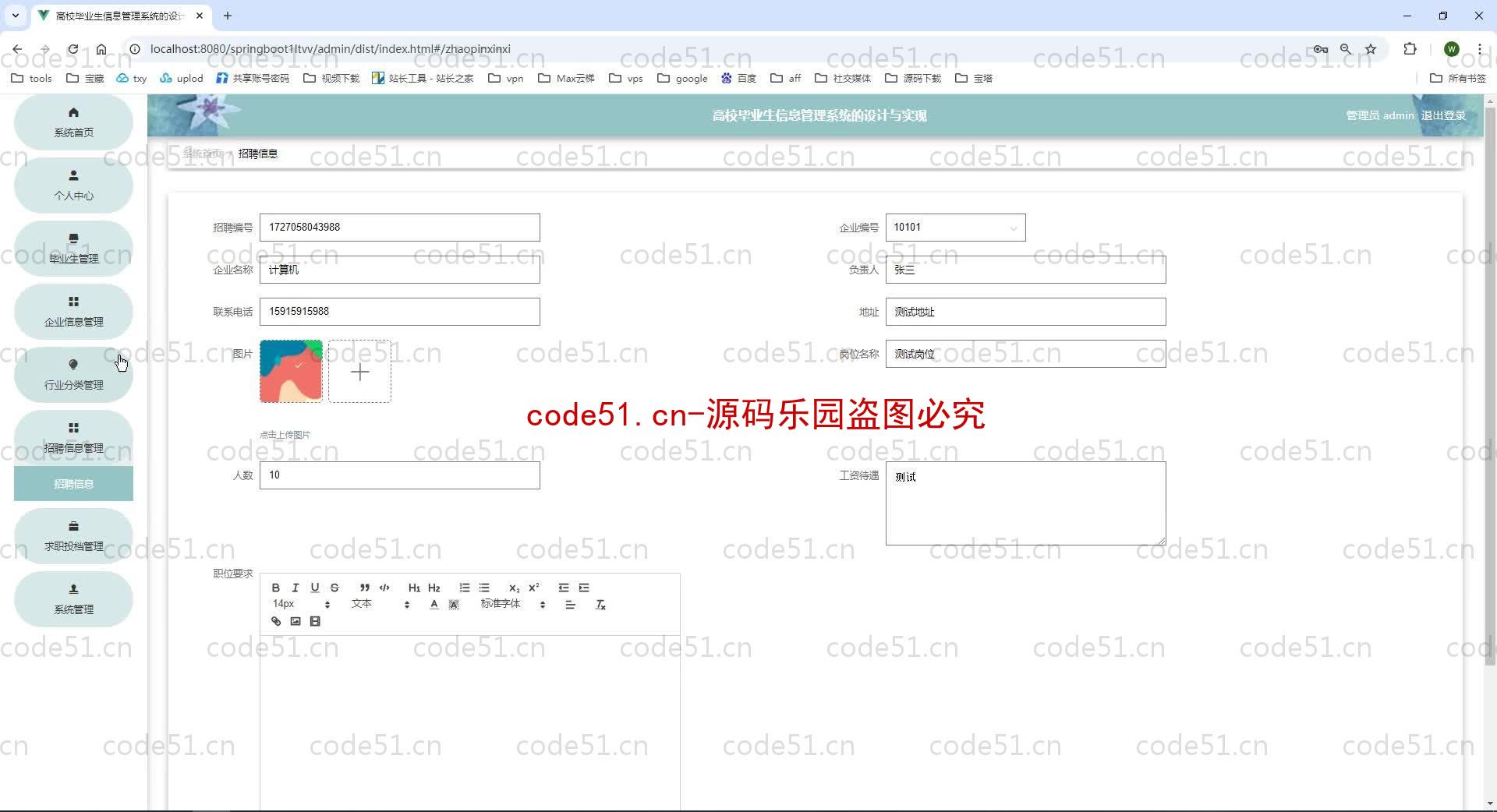Open the text color picker
Viewport: 1497px width, 812px height.
(x=434, y=605)
